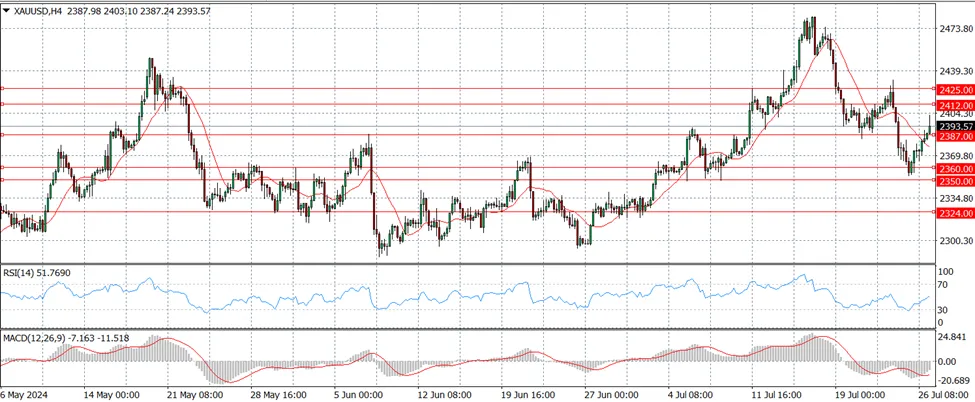Click the current price label 2393.57
The height and width of the screenshot is (402, 975).
click(954, 126)
